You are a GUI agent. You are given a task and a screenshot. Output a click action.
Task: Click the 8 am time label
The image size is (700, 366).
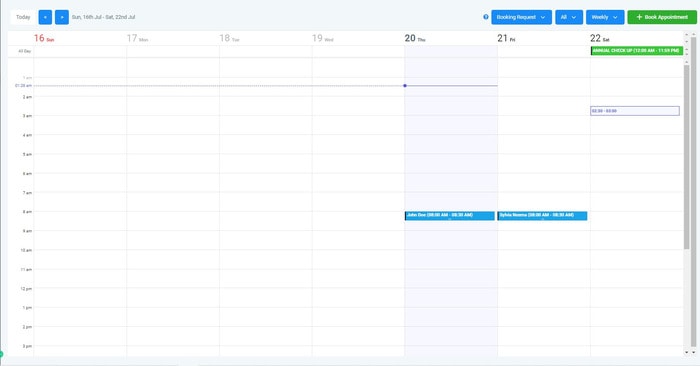pos(27,212)
